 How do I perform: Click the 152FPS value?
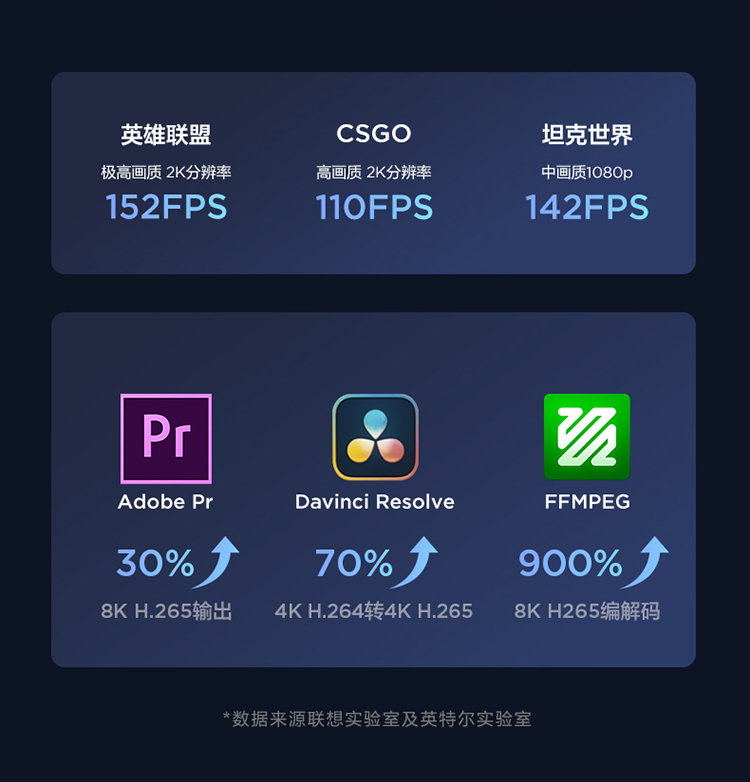click(167, 207)
